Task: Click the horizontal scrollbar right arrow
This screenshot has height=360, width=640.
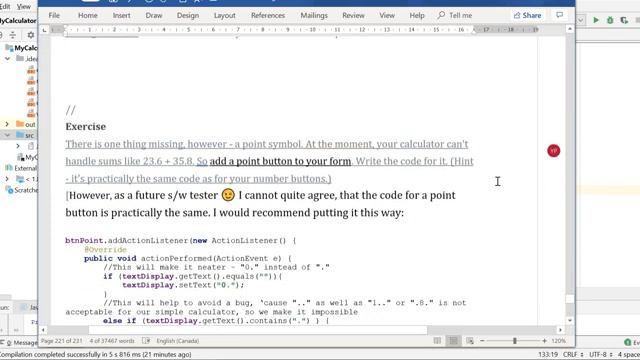Action: coord(560,330)
